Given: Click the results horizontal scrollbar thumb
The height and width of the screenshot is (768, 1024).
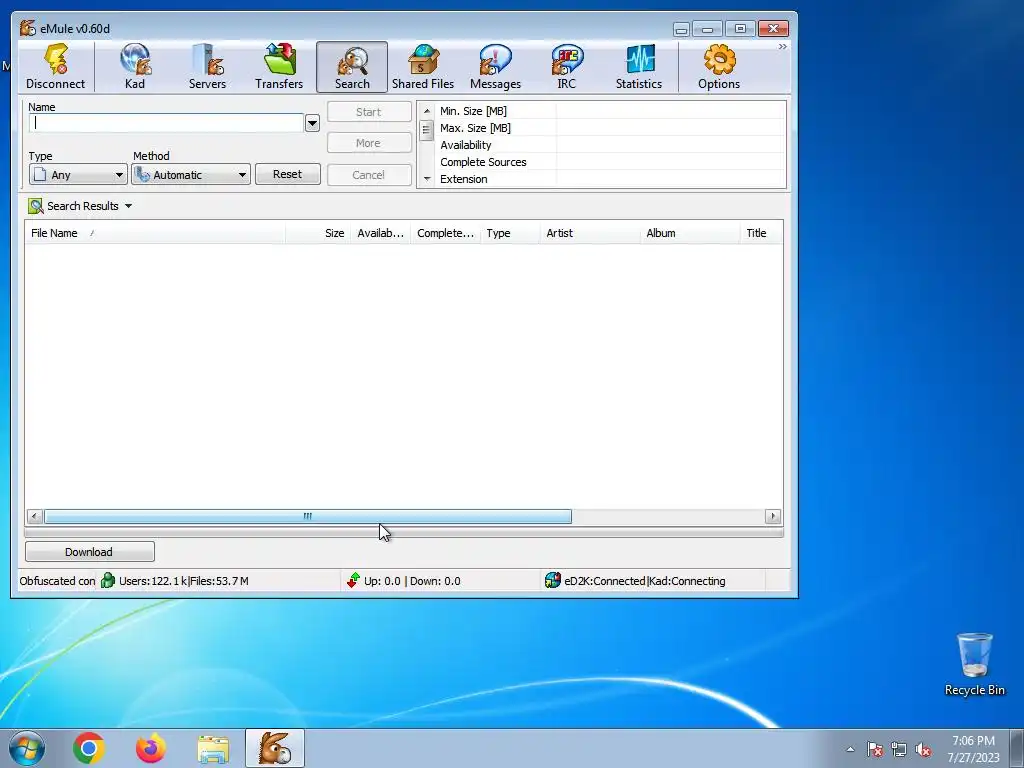Looking at the screenshot, I should [x=308, y=517].
